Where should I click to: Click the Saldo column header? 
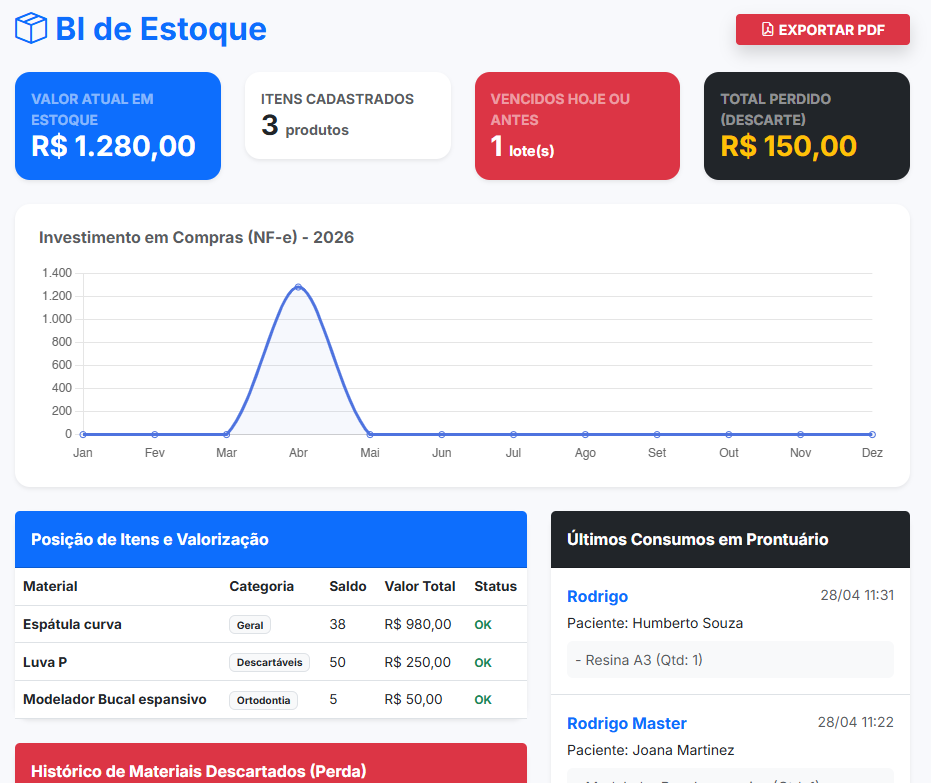(348, 587)
